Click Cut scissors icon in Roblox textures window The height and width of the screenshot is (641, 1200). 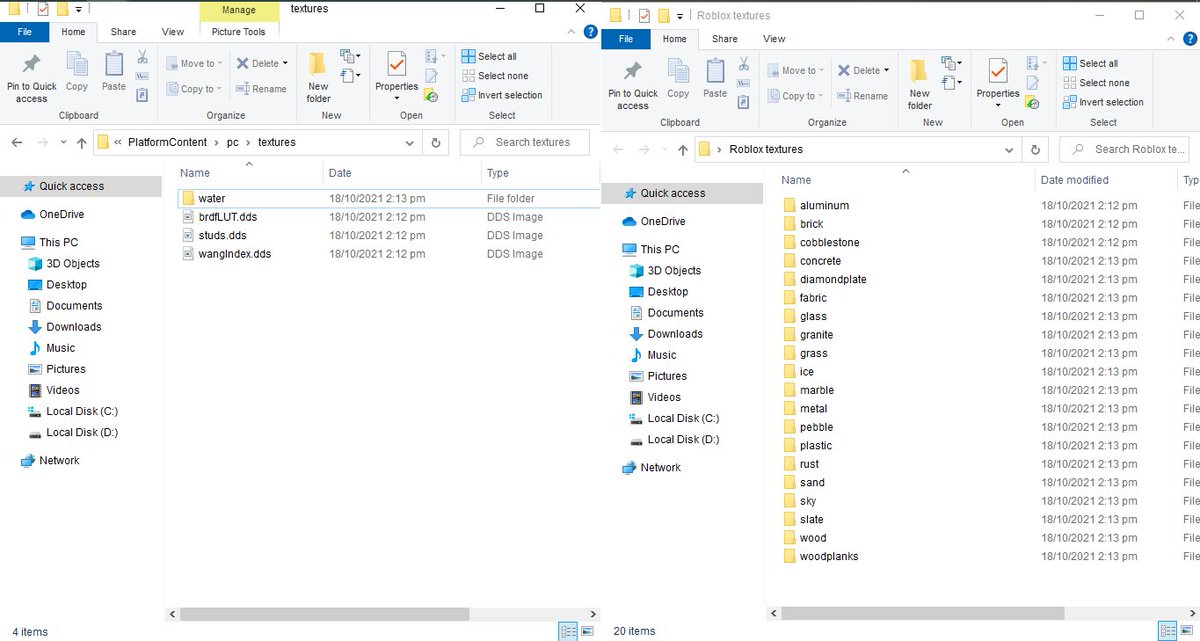coord(743,64)
